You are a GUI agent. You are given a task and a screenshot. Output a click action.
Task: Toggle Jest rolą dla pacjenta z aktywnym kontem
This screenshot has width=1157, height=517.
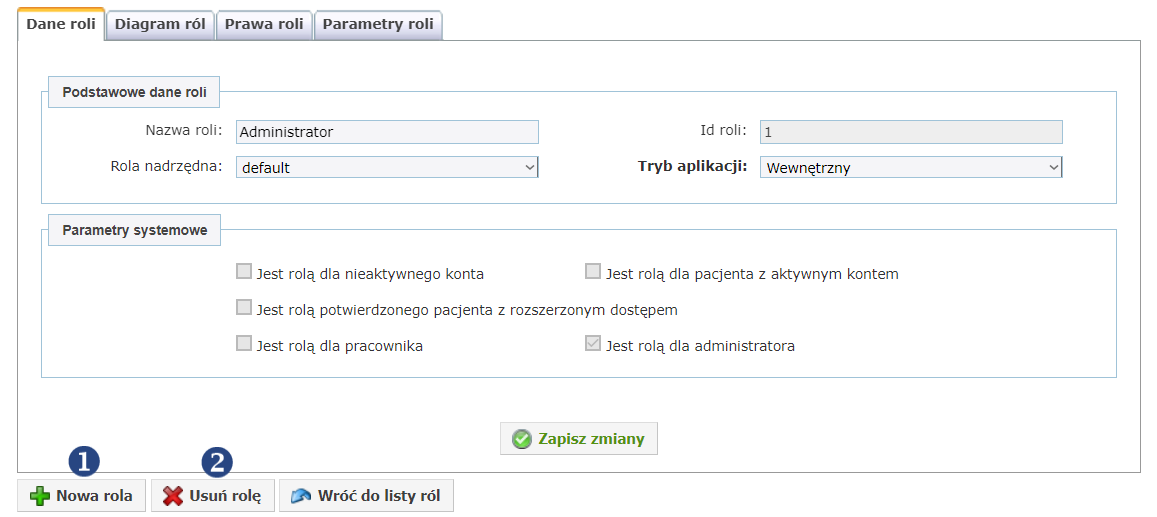593,272
